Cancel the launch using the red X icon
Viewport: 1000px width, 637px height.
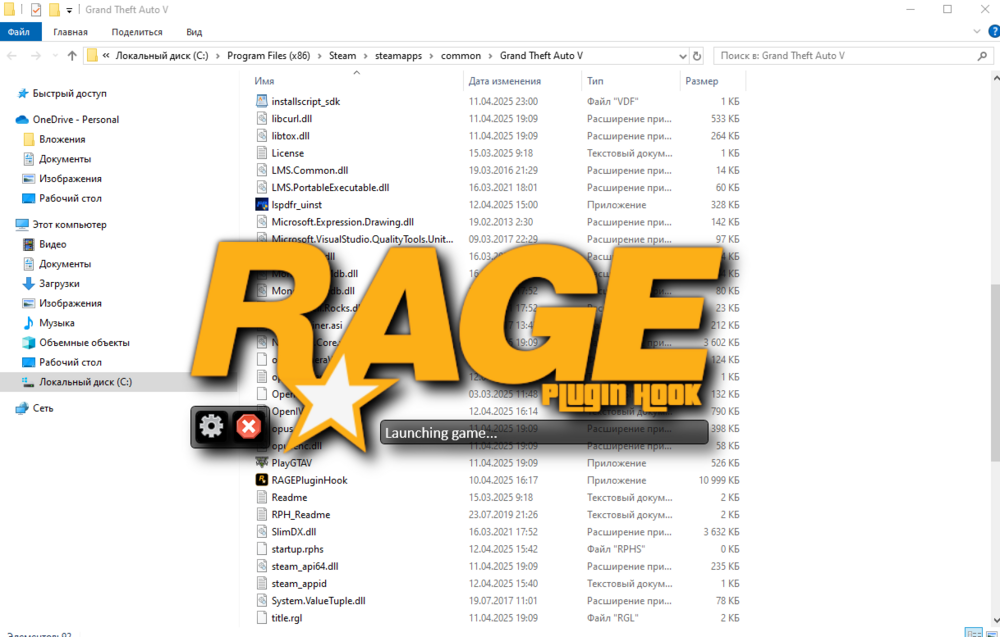coord(247,426)
